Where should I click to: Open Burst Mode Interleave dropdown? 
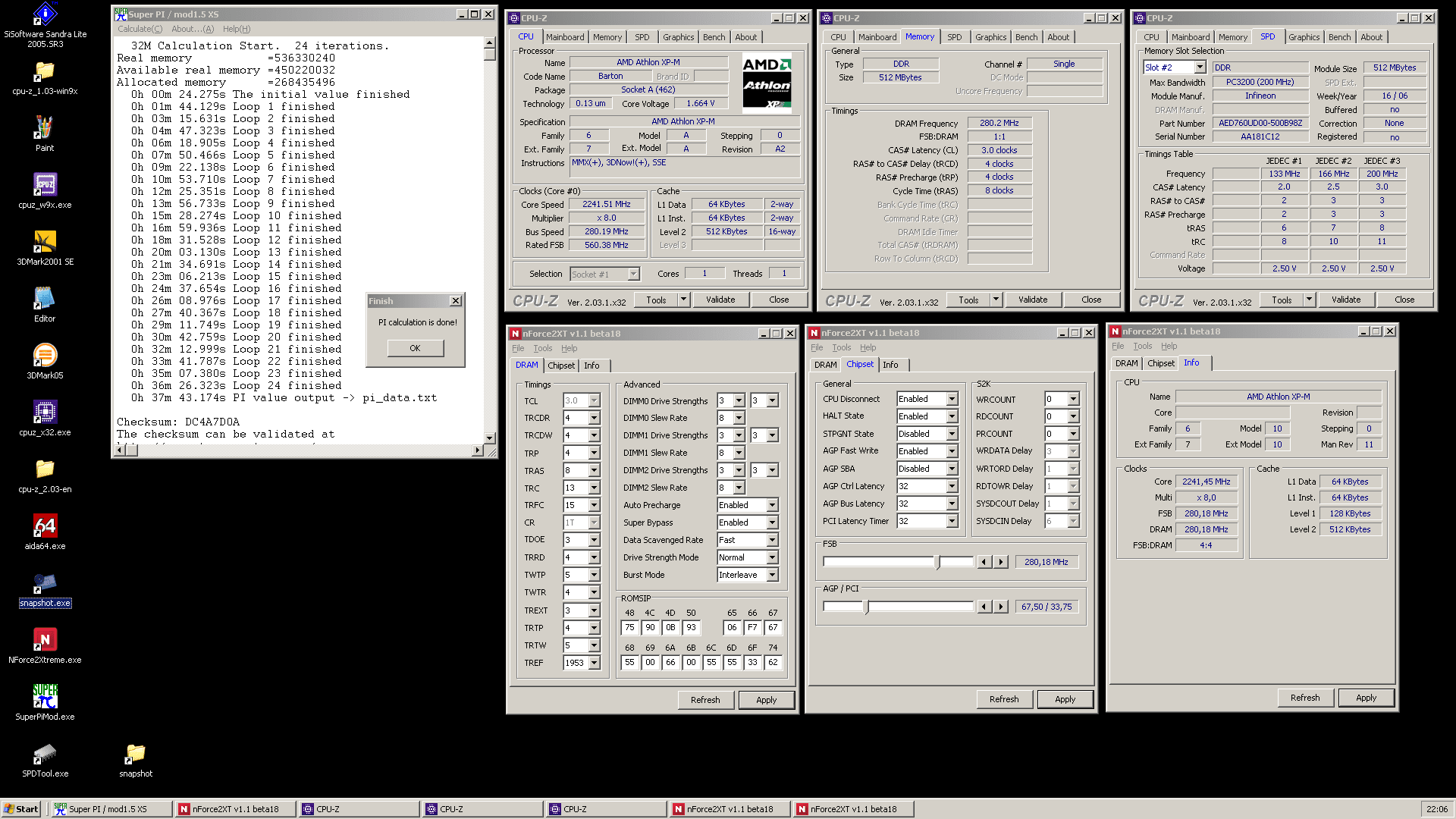point(772,575)
